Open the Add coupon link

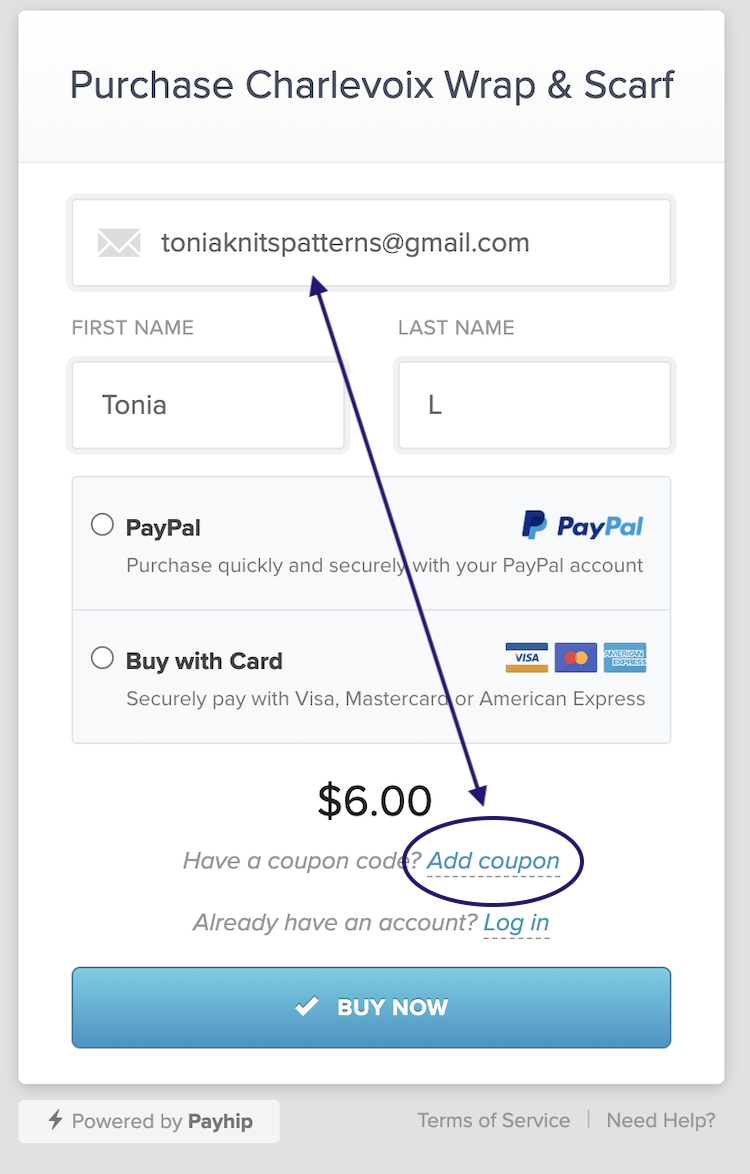pyautogui.click(x=493, y=861)
